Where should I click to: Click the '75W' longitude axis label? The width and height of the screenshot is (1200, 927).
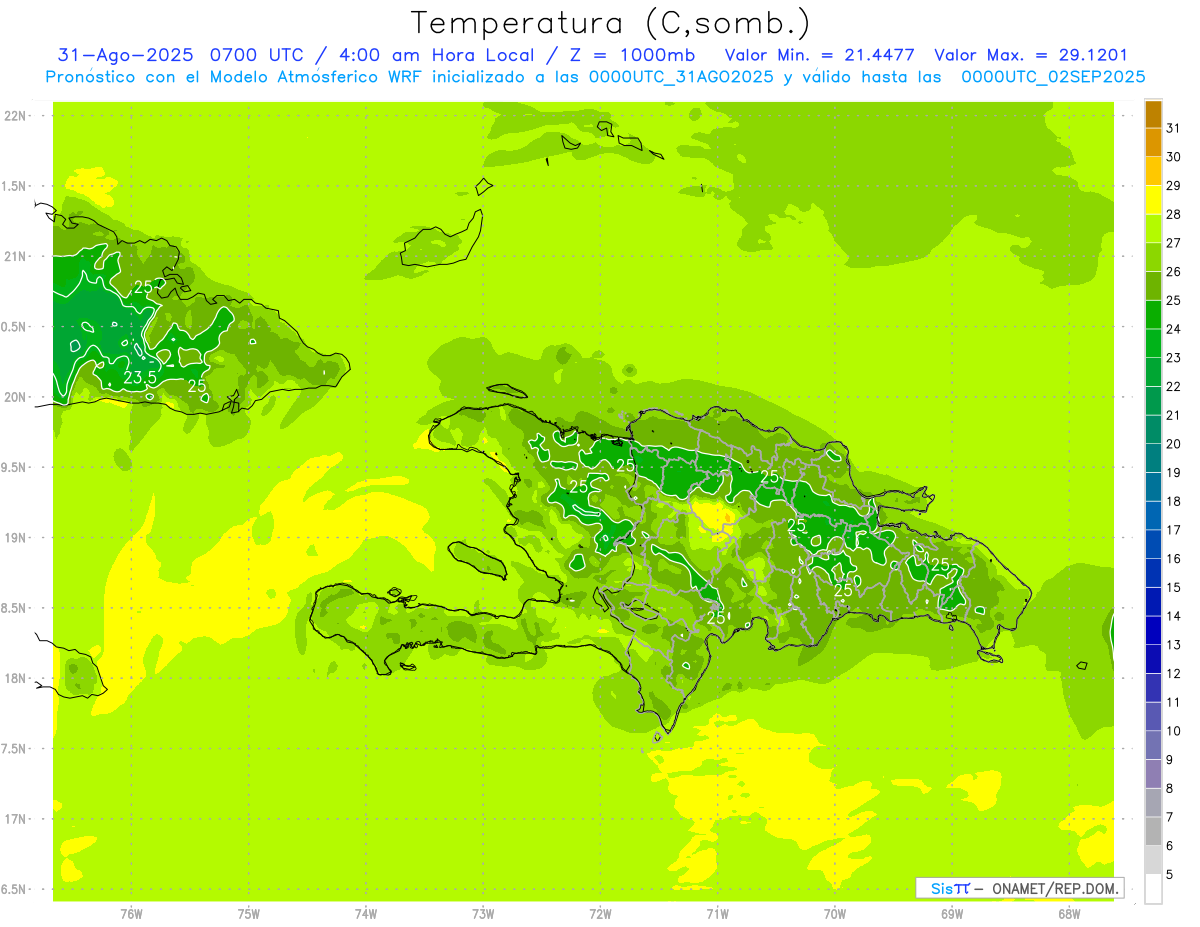click(x=249, y=914)
